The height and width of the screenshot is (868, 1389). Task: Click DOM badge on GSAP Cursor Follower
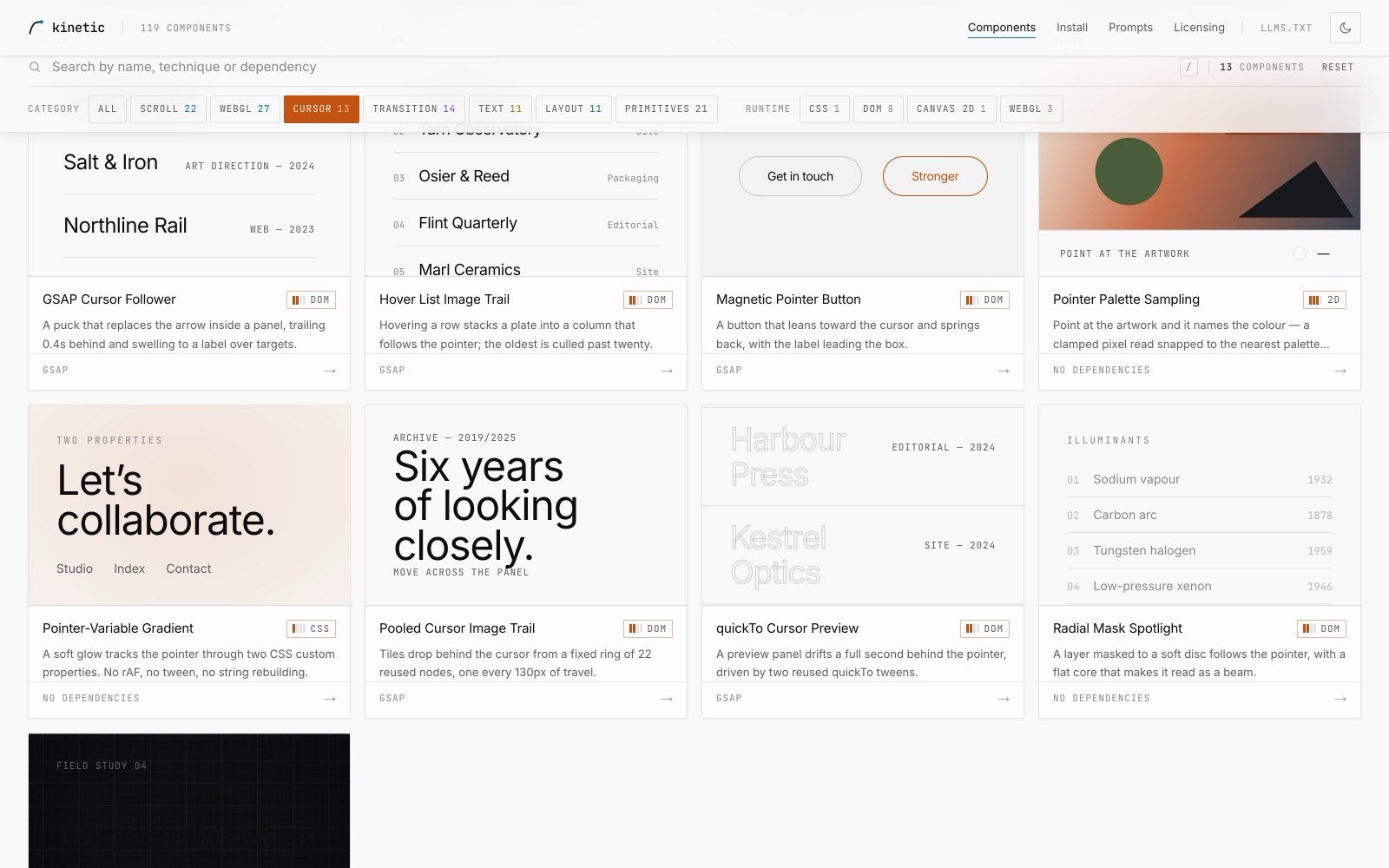pyautogui.click(x=311, y=299)
